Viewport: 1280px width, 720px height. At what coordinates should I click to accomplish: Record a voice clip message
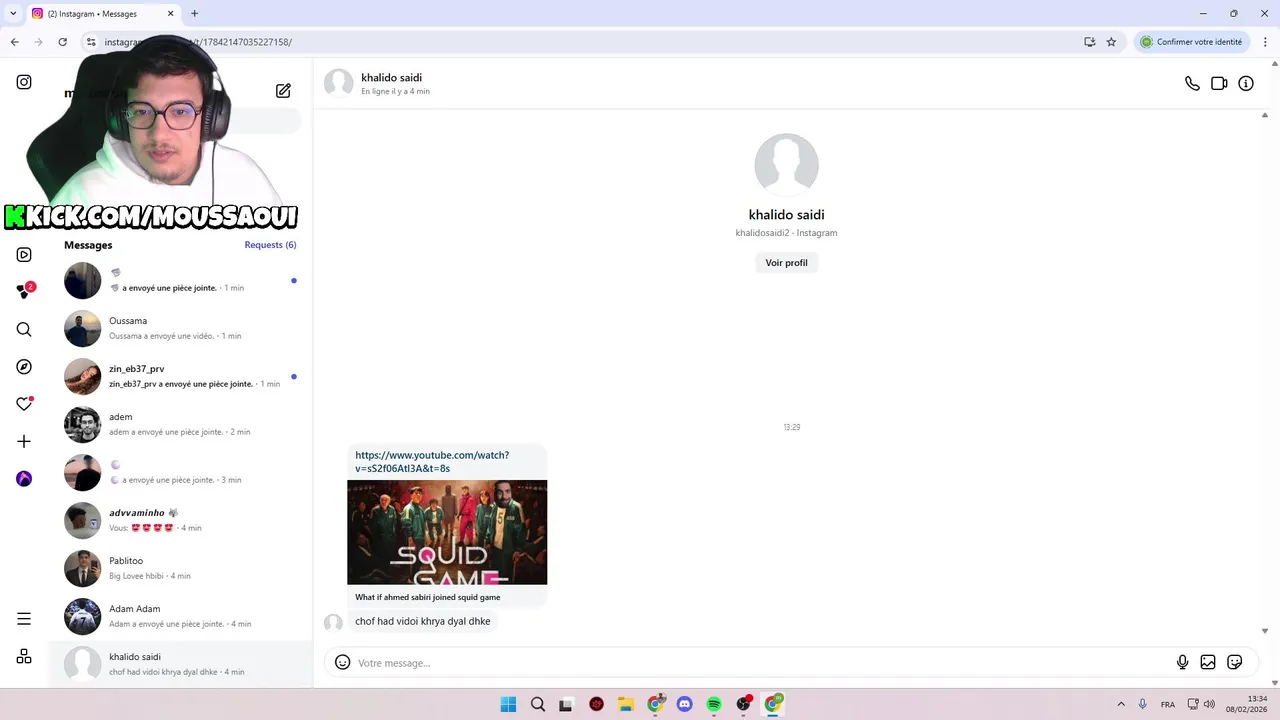1182,662
